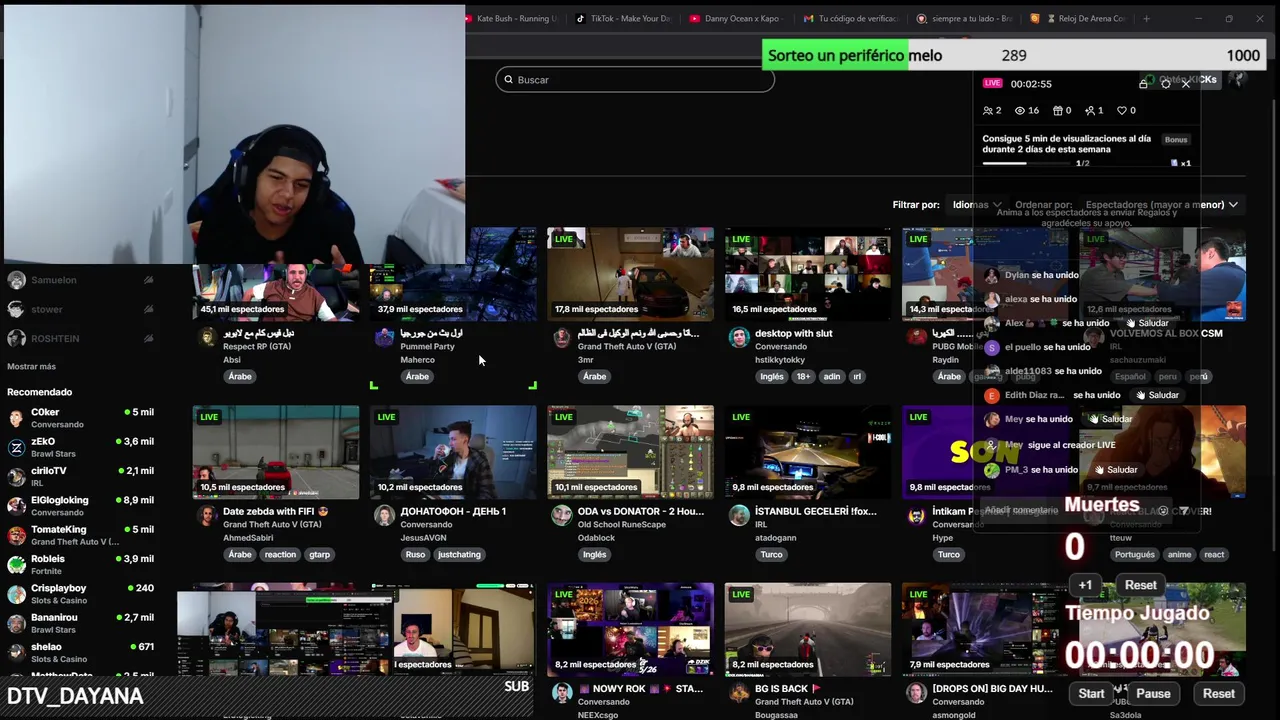Click the new followers icon showing 1

1091,111
